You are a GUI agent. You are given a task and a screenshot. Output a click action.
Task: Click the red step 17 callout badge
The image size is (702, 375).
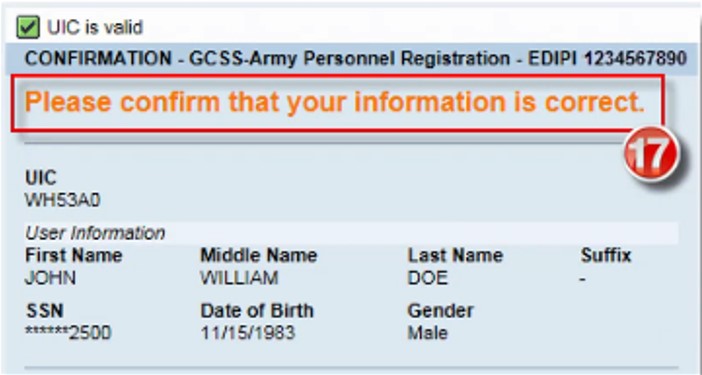point(651,153)
